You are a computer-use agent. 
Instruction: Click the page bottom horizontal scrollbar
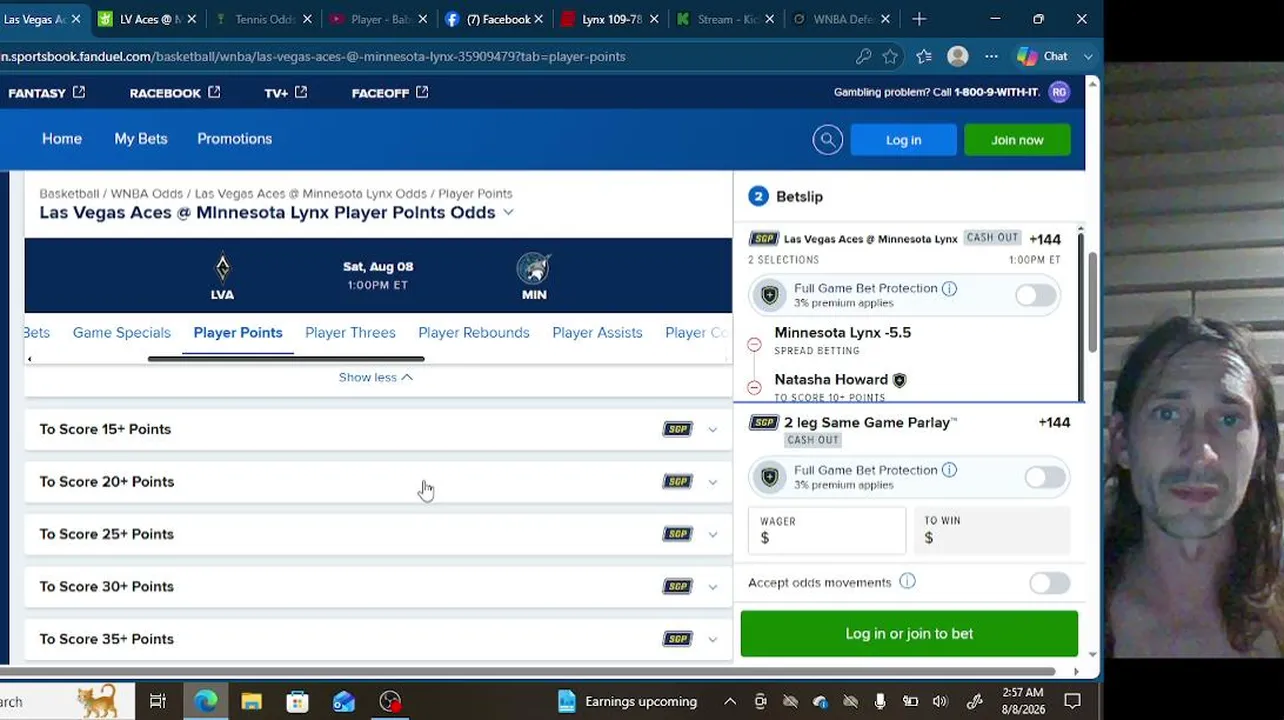click(x=530, y=671)
